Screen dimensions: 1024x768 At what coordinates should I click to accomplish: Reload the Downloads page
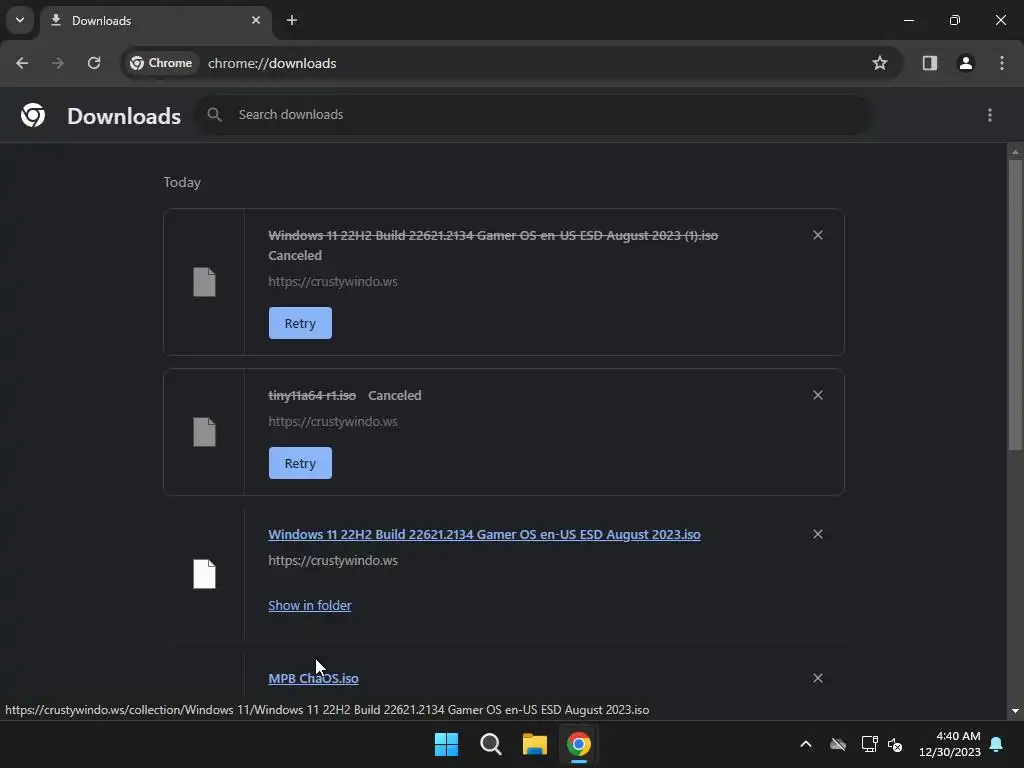(x=94, y=63)
